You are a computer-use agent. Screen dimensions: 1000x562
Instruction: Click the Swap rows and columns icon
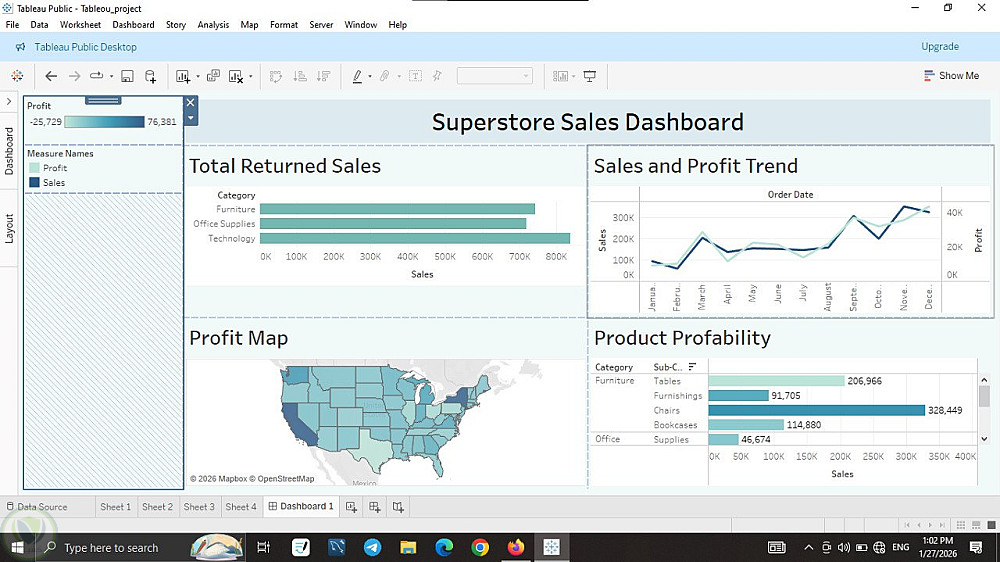coord(276,76)
